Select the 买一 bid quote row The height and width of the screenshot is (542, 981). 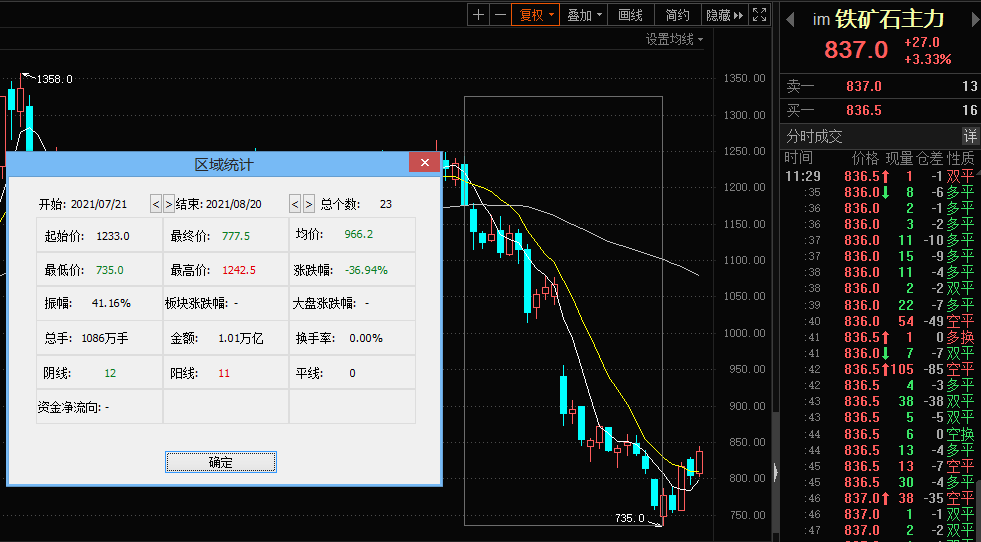(880, 110)
